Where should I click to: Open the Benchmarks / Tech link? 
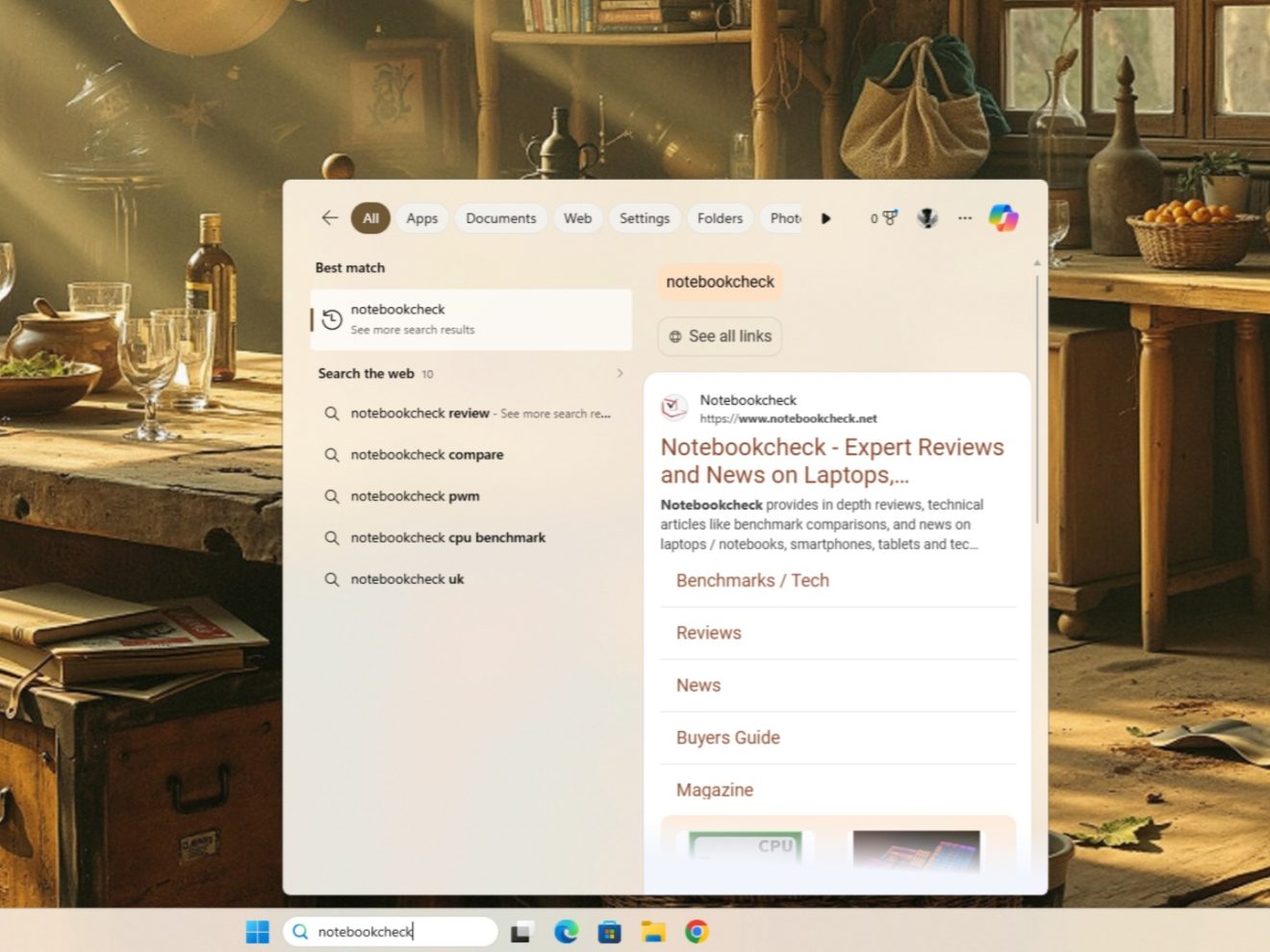coord(752,581)
